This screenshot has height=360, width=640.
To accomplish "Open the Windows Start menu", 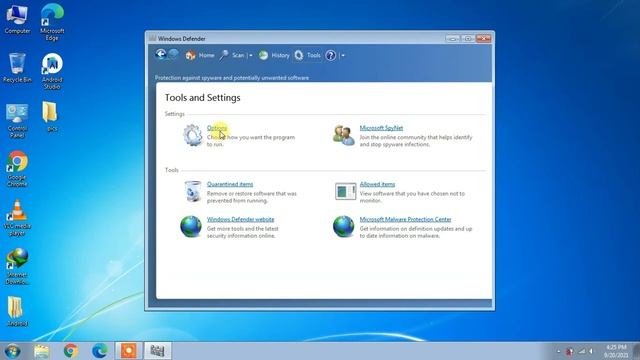I will (13, 351).
